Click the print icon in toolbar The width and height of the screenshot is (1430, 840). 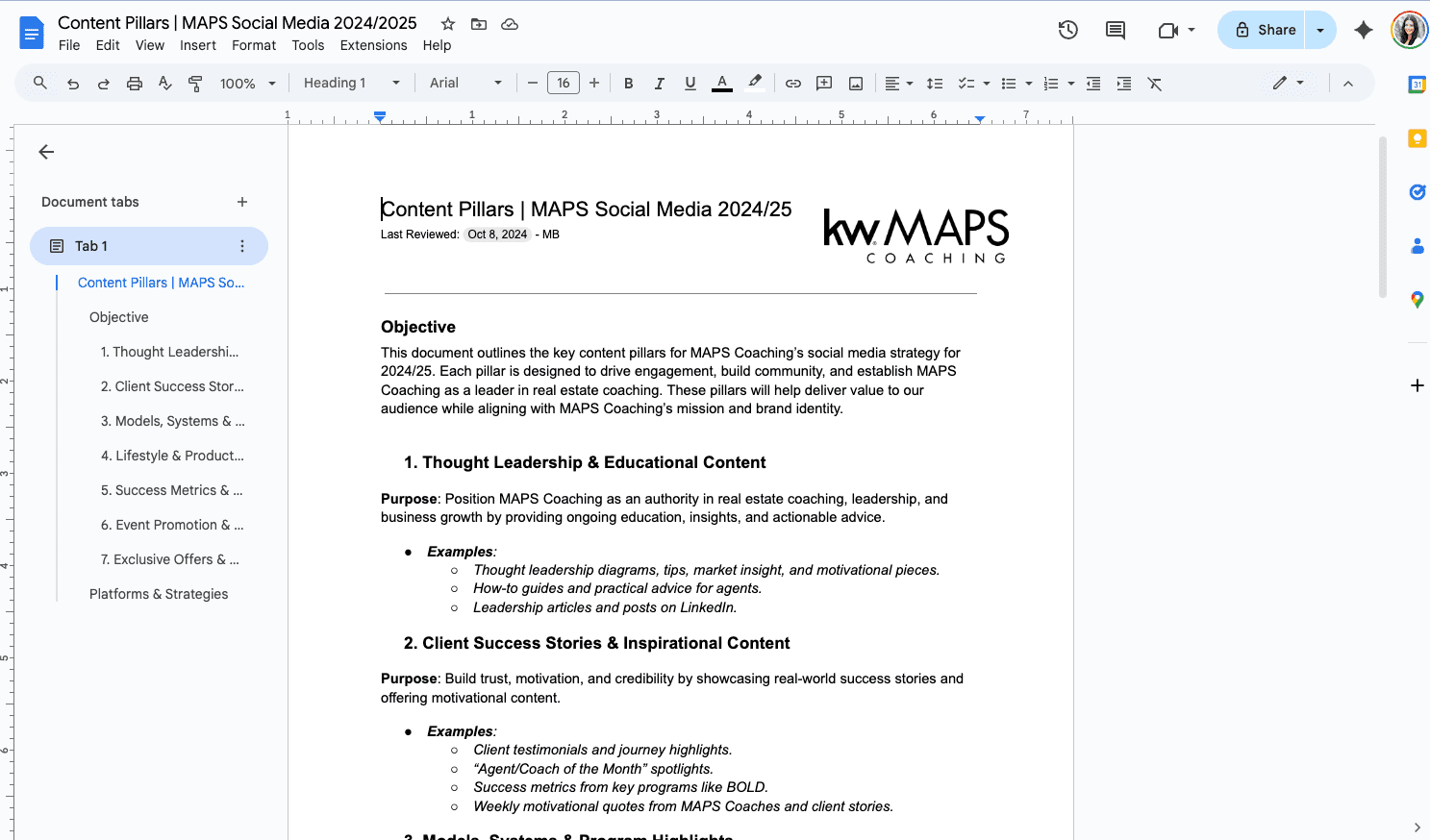point(135,84)
